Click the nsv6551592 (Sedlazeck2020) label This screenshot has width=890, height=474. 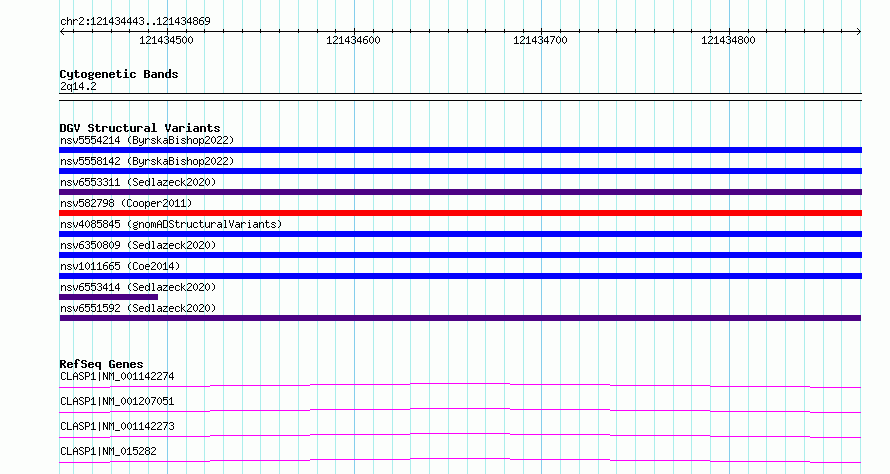[138, 308]
